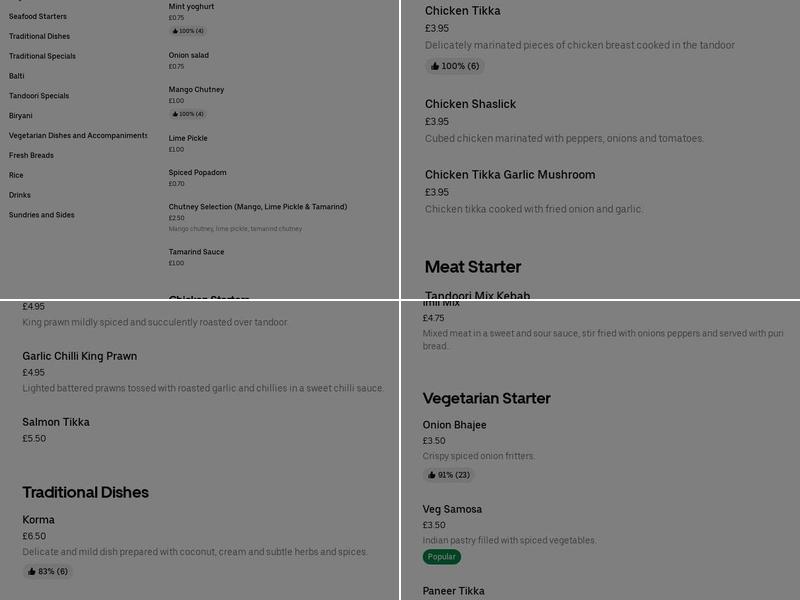The height and width of the screenshot is (600, 800).
Task: Click the Salmon Tikka item
Action: [x=57, y=422]
